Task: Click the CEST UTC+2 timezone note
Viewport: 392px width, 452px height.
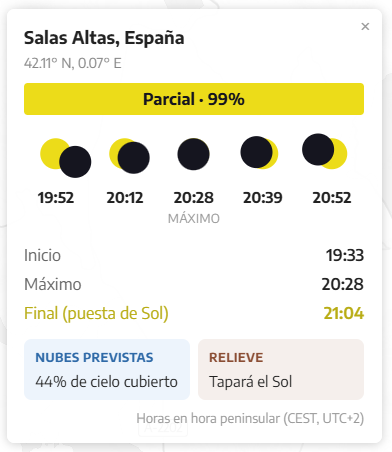Action: pos(250,418)
